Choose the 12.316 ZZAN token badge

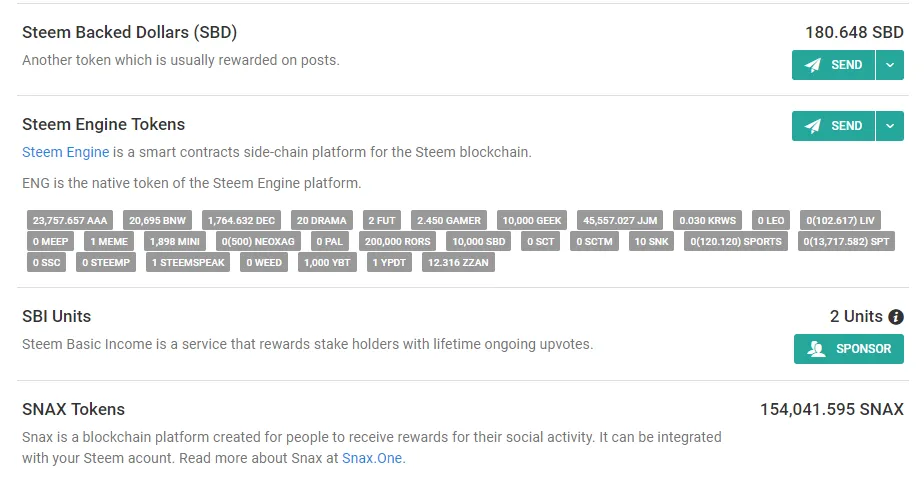point(458,263)
